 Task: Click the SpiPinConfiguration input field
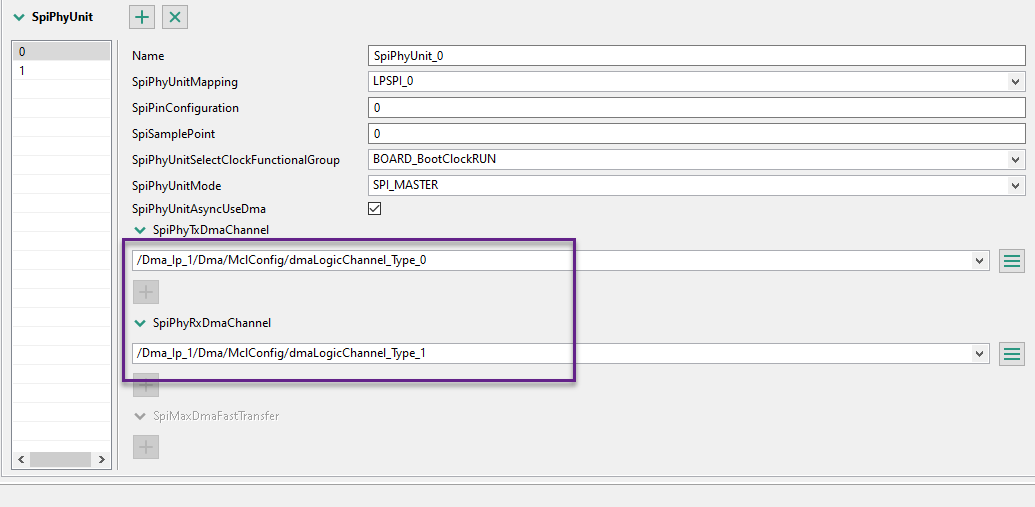coord(697,107)
